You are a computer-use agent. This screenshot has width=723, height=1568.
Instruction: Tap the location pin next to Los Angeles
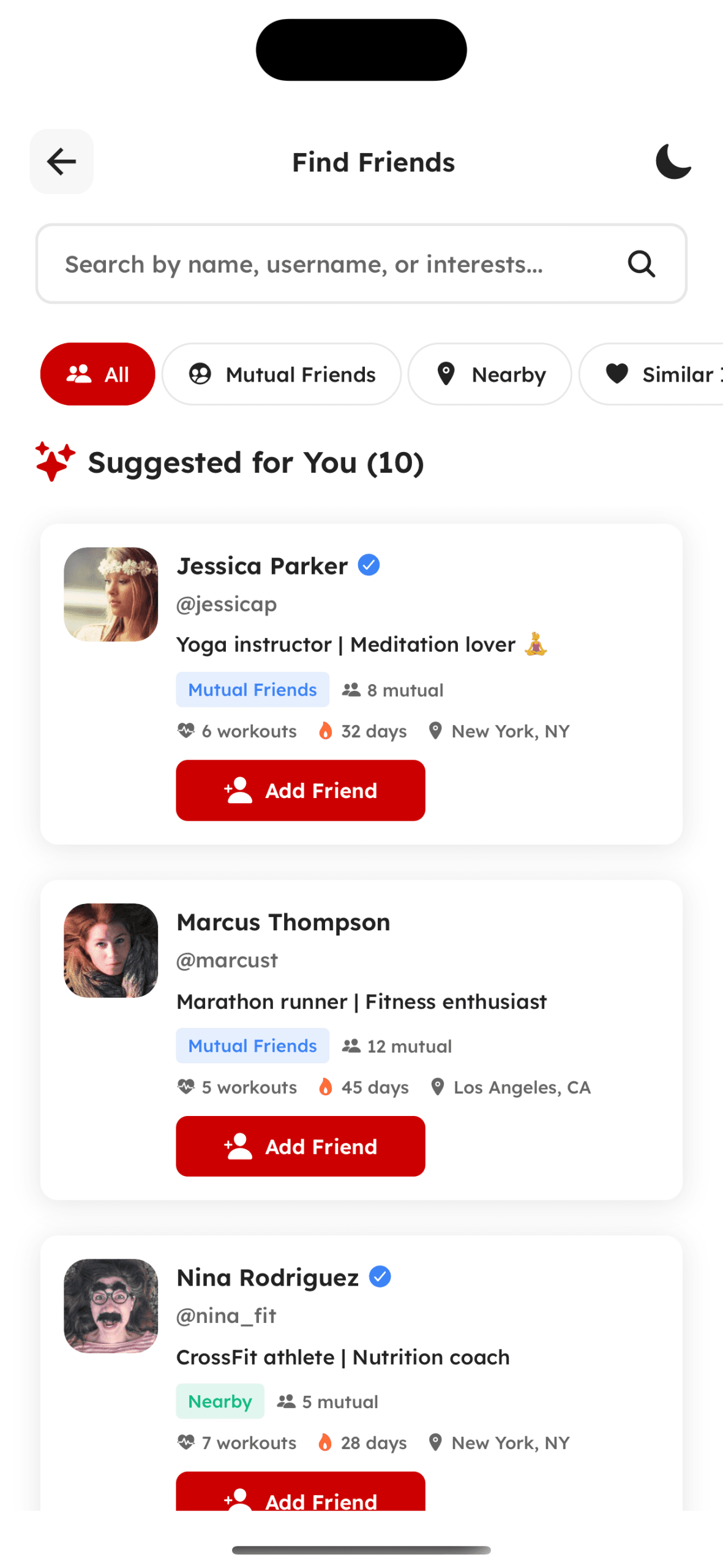[x=437, y=1087]
